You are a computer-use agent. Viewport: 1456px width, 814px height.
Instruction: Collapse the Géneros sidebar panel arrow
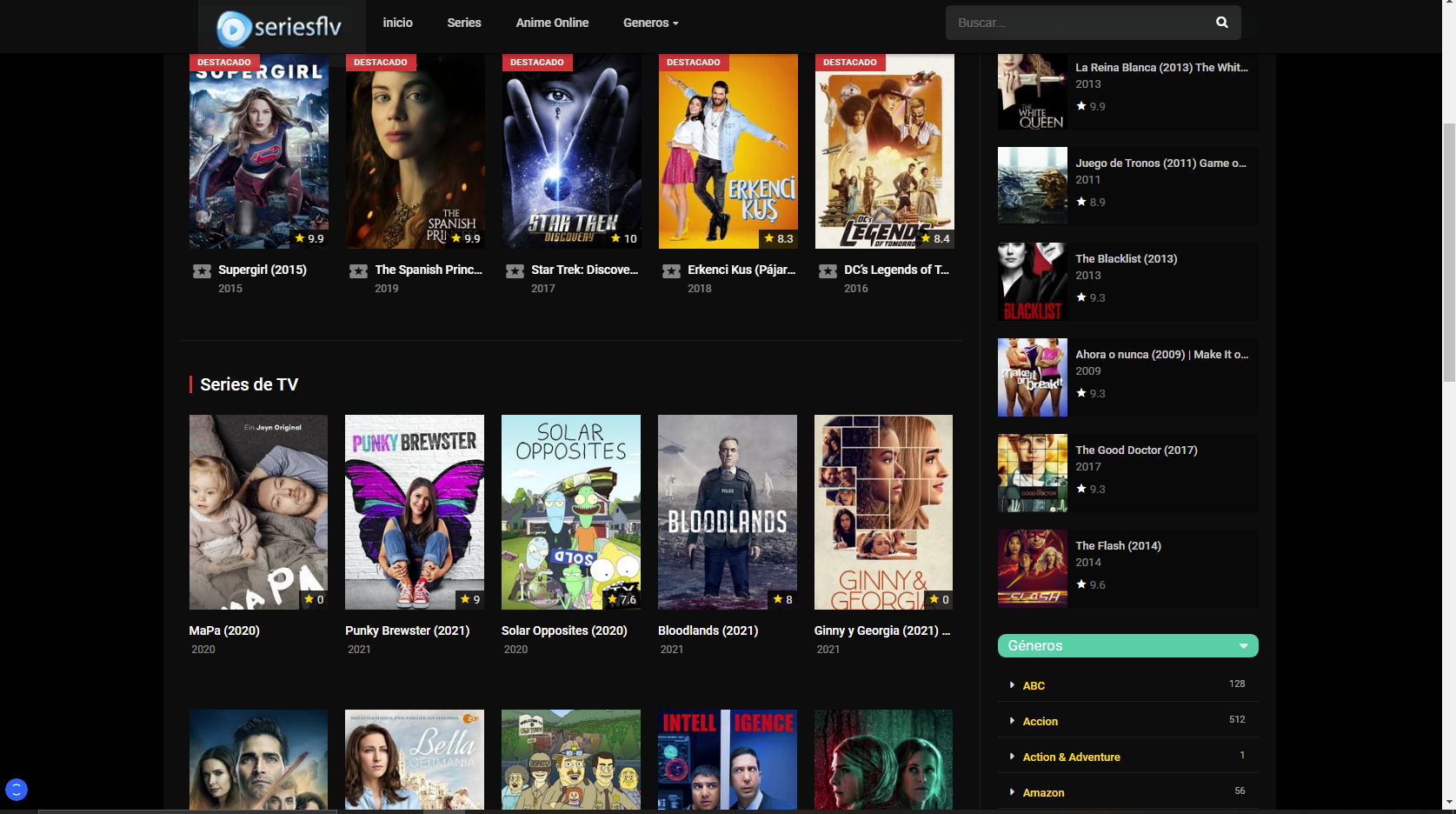[x=1243, y=646]
